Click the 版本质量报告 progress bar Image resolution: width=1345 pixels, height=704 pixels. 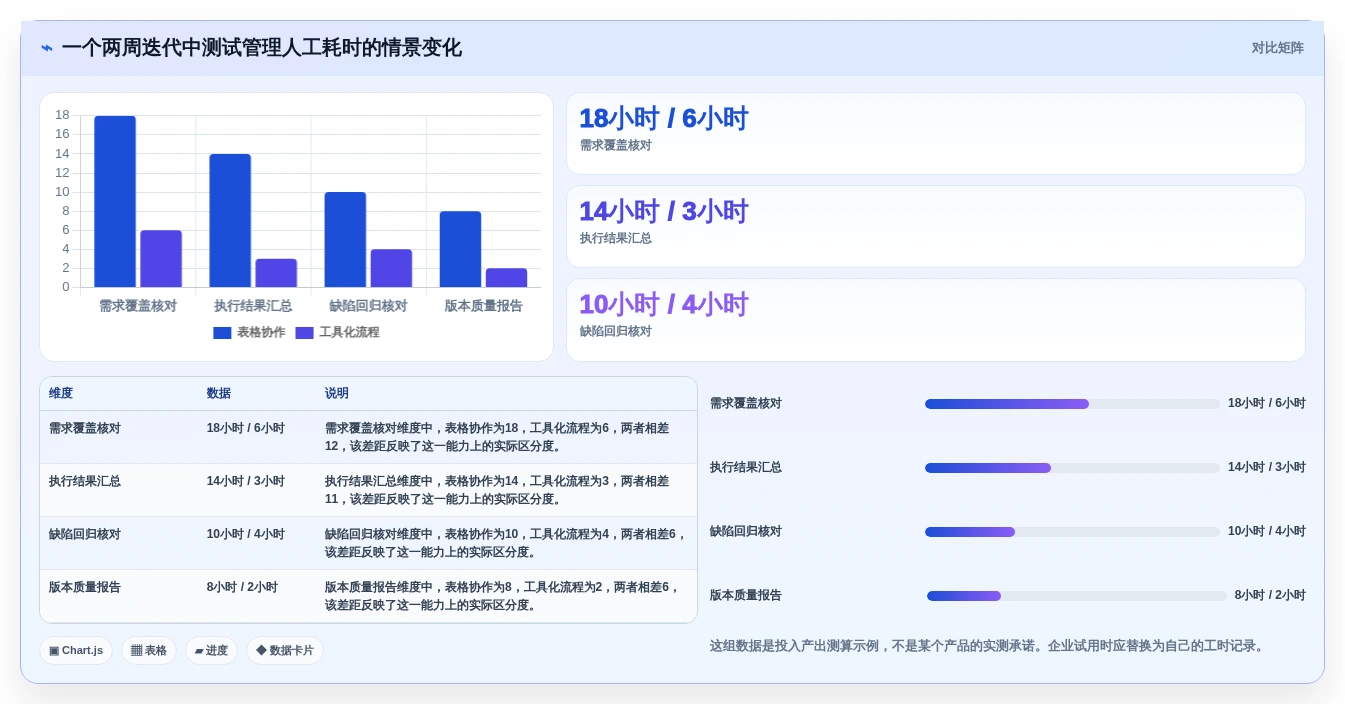coord(1076,596)
